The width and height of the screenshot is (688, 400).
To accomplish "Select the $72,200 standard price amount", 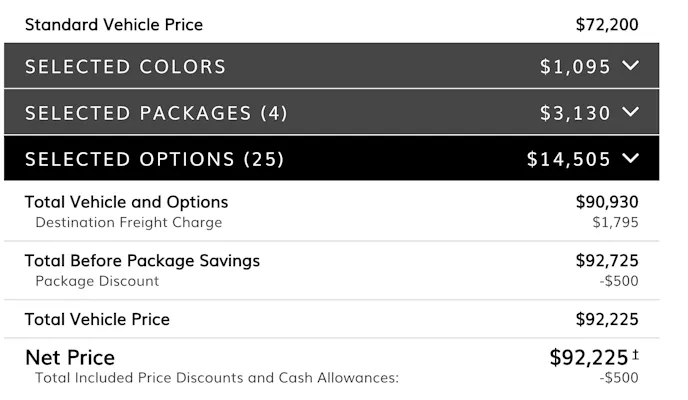I will (x=606, y=24).
